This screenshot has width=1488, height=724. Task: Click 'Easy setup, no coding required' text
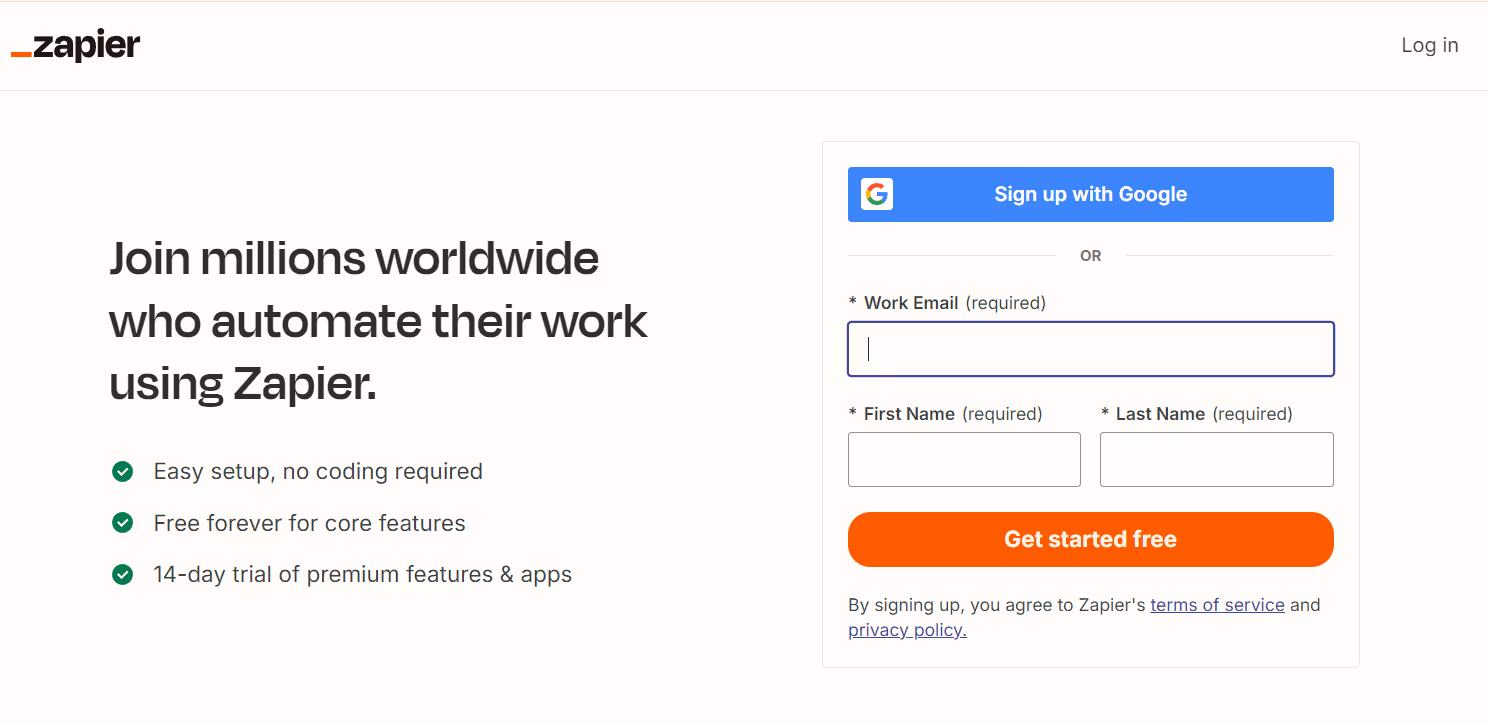coord(318,471)
